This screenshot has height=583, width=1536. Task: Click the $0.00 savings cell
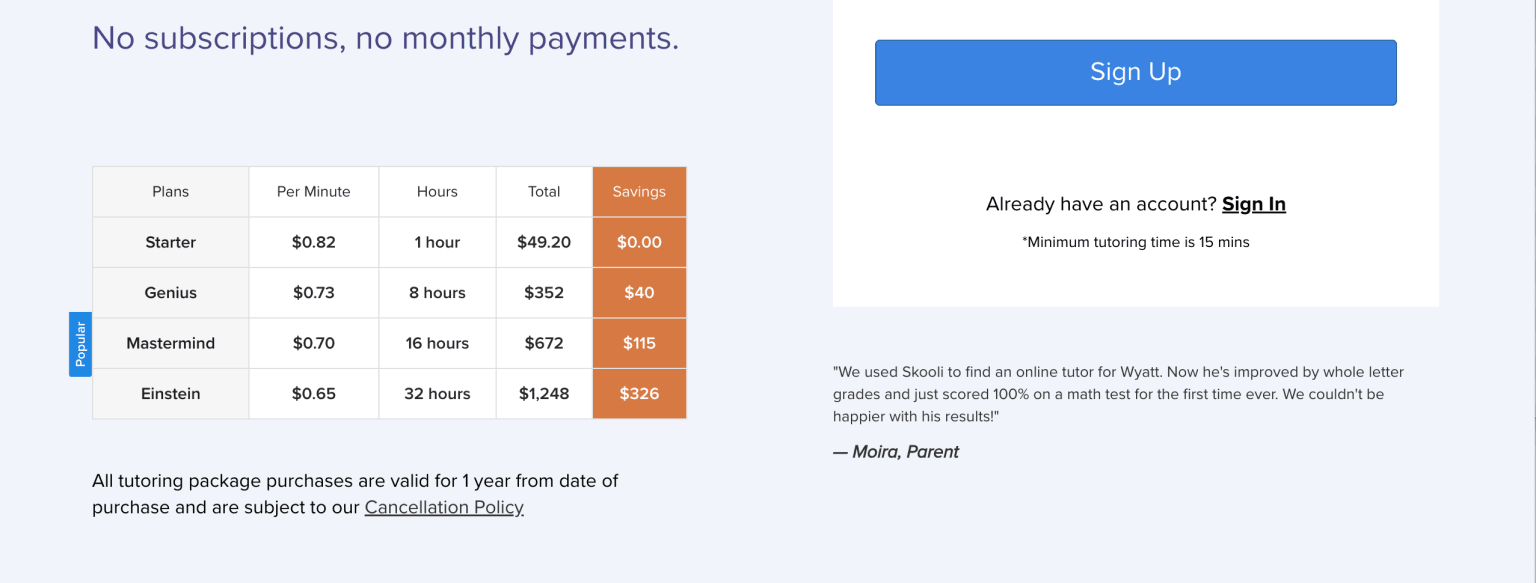(x=639, y=242)
